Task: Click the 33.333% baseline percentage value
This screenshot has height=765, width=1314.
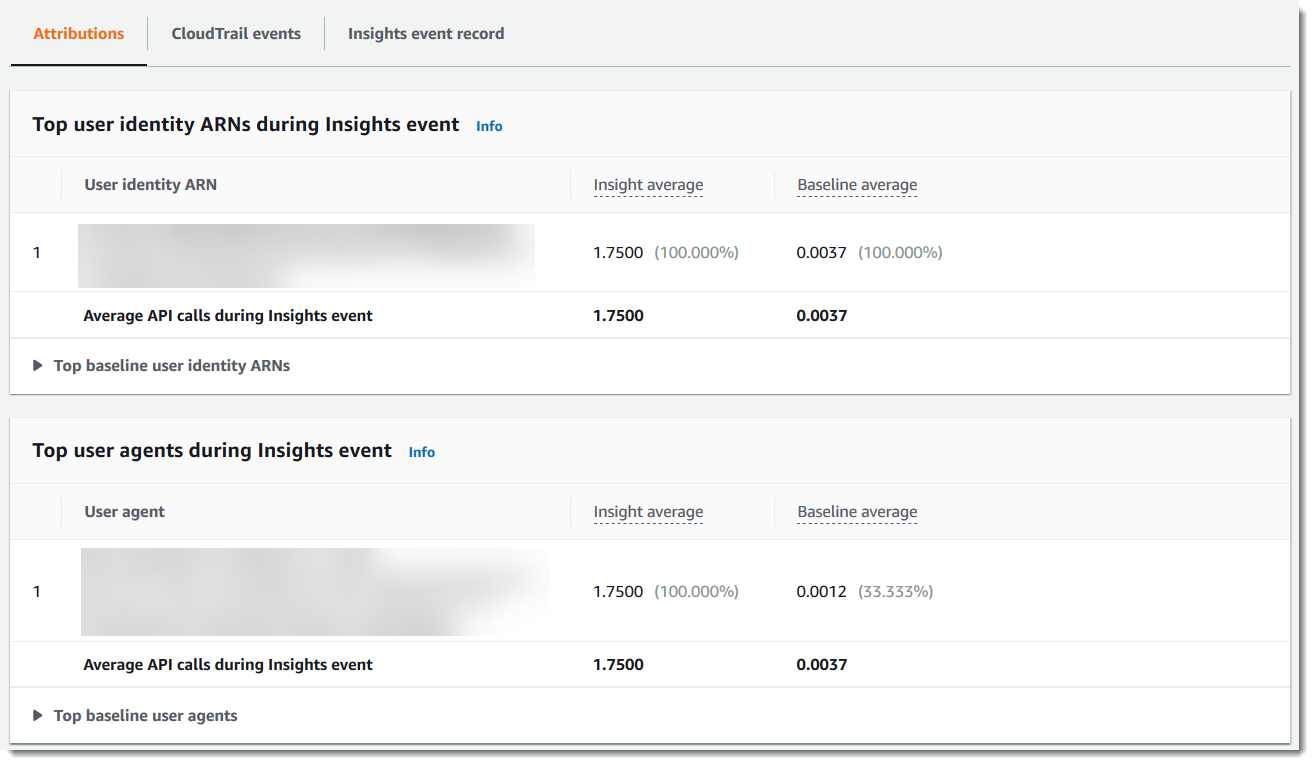Action: [895, 592]
